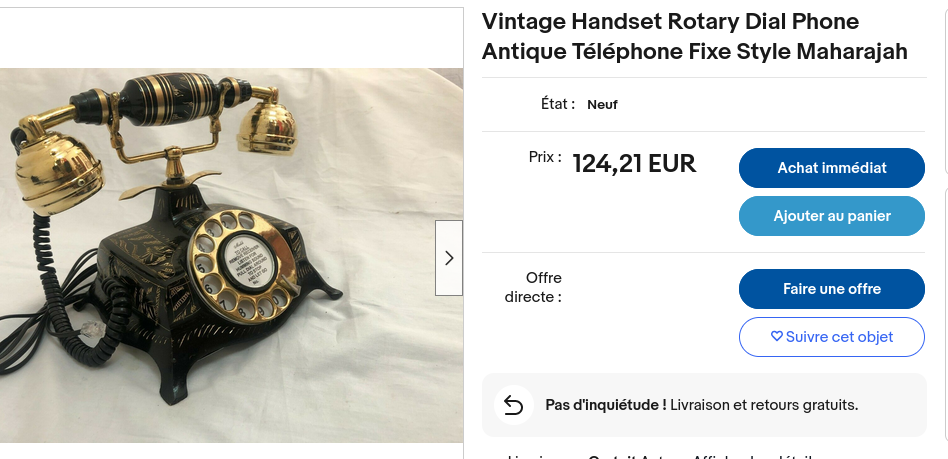Click the circular return arrow icon

513,405
